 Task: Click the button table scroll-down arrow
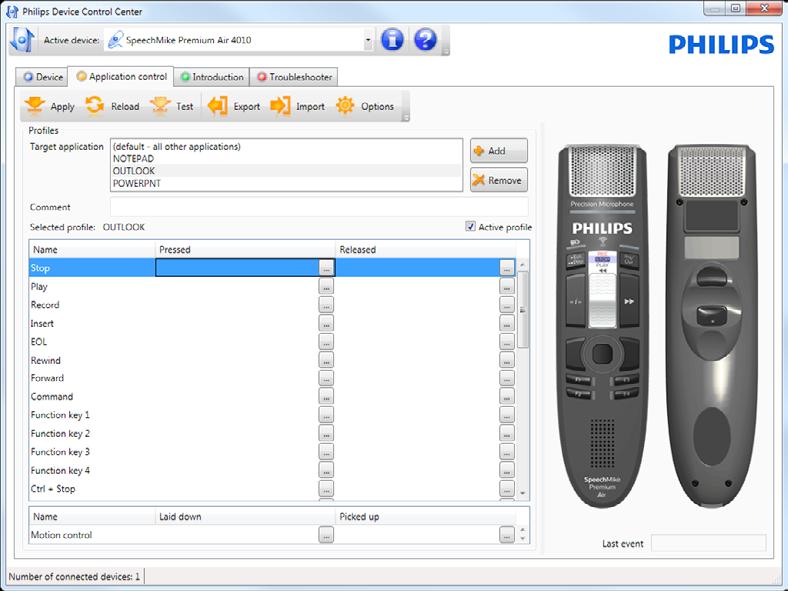tap(523, 493)
